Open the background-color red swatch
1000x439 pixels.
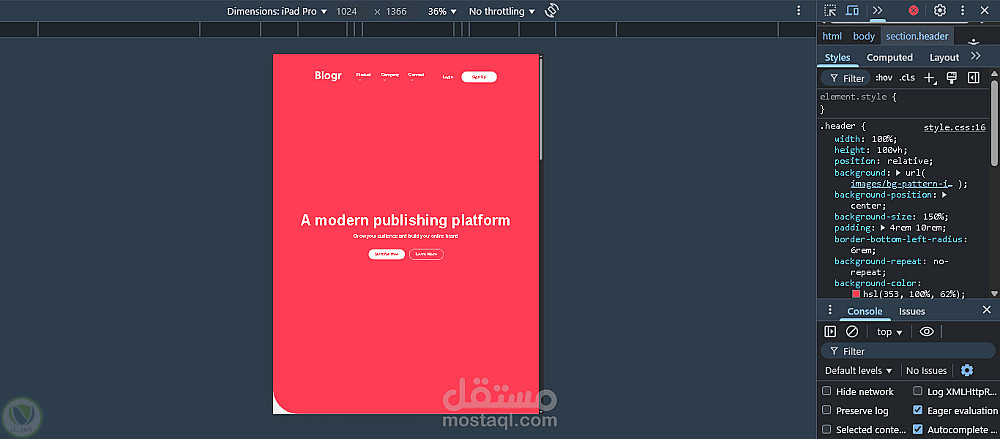click(856, 294)
